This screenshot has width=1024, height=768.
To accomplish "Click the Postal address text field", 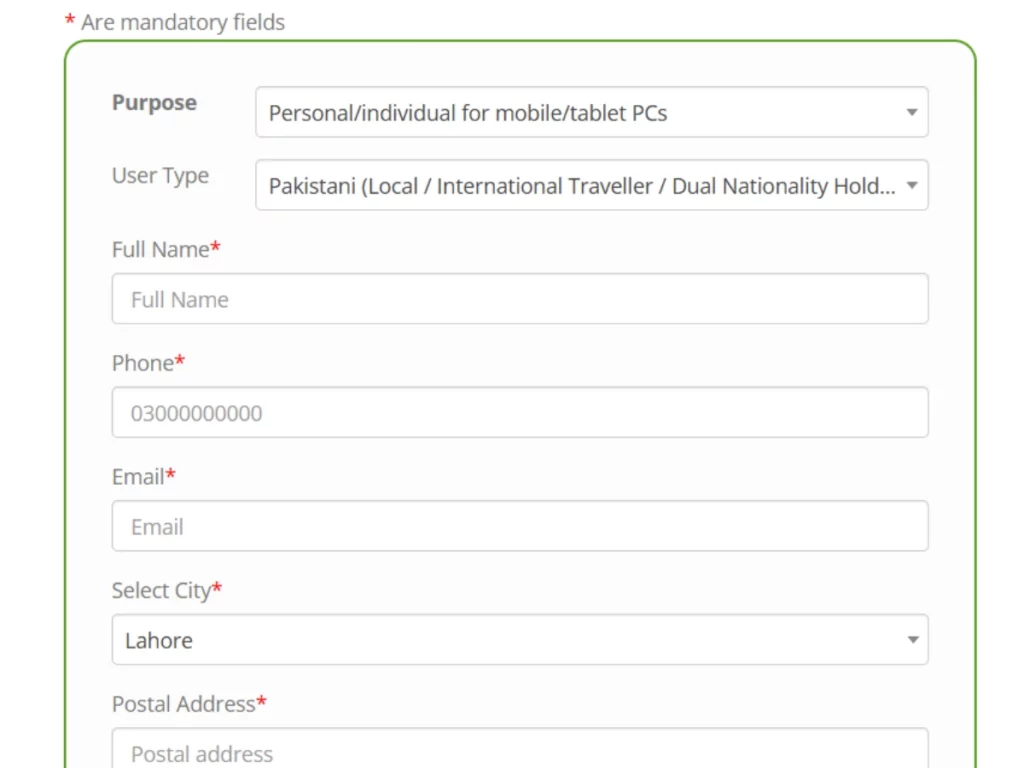I will click(x=519, y=752).
